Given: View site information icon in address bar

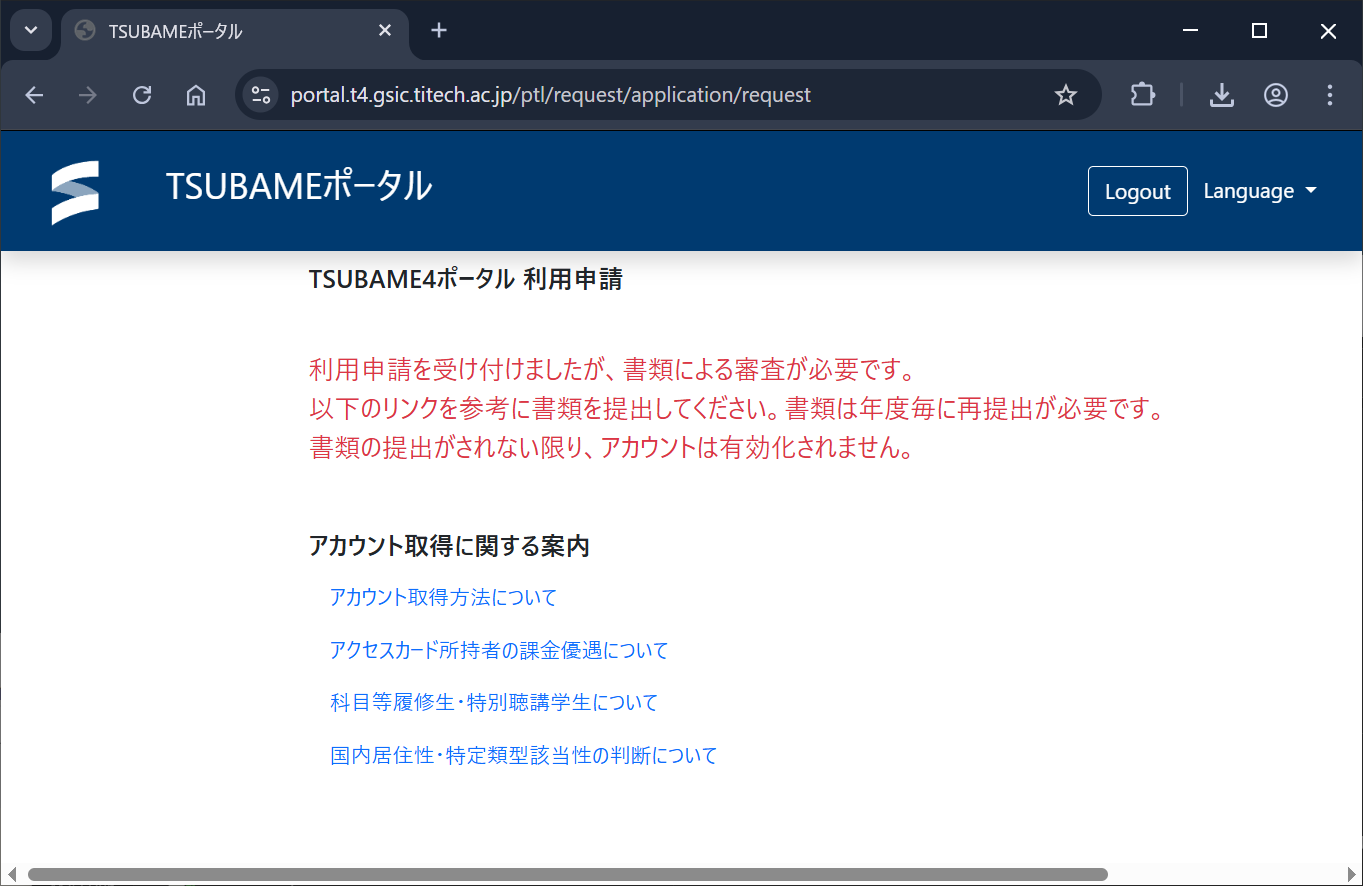Looking at the screenshot, I should 261,95.
